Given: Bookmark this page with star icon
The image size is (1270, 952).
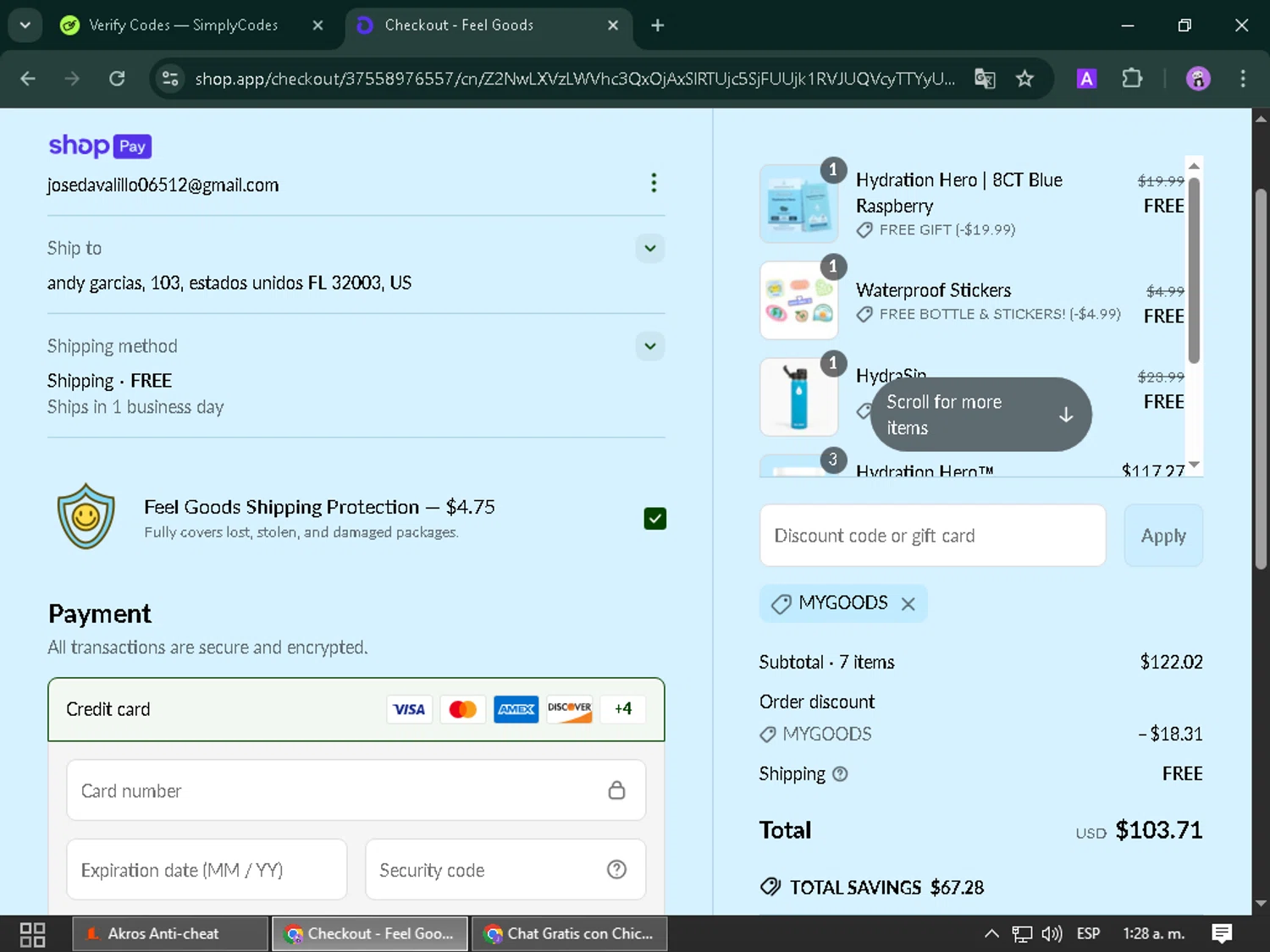Looking at the screenshot, I should (1024, 79).
